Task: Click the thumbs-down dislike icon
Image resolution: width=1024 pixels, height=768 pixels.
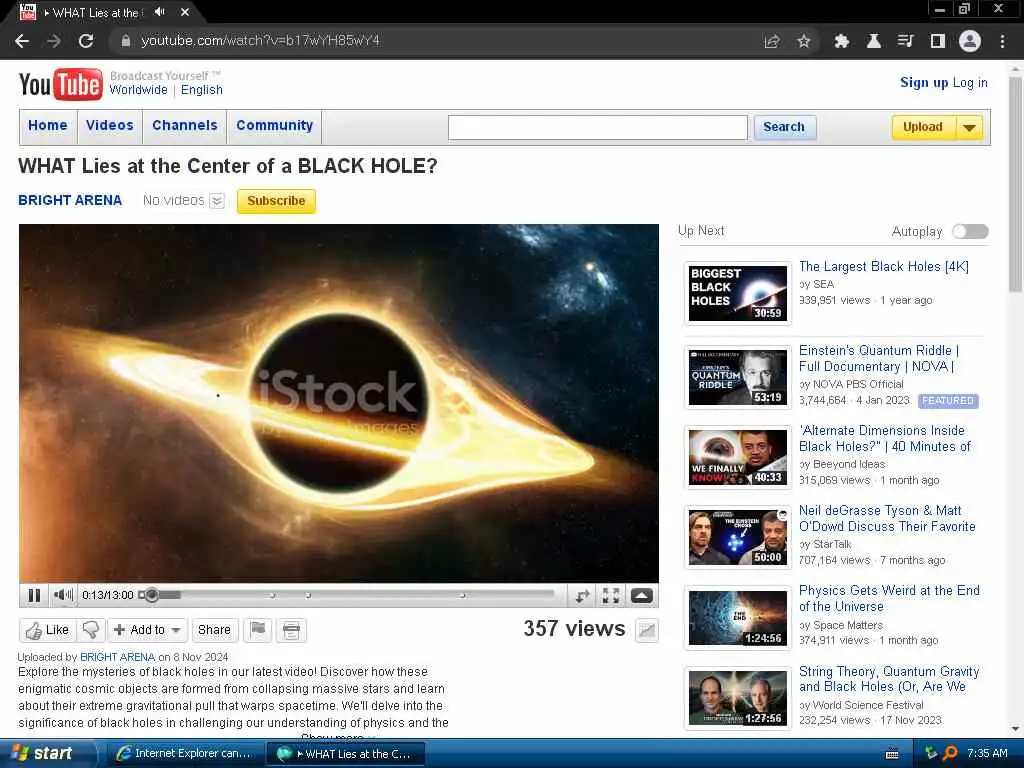Action: [x=91, y=630]
